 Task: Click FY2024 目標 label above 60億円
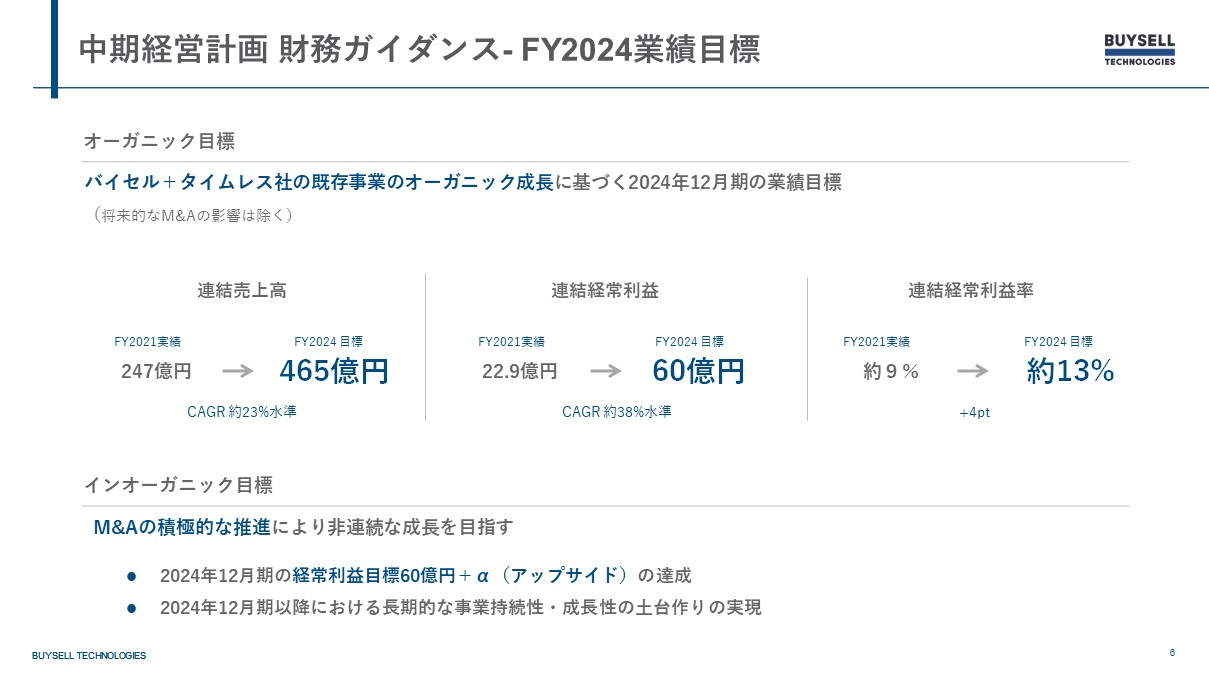pos(689,342)
